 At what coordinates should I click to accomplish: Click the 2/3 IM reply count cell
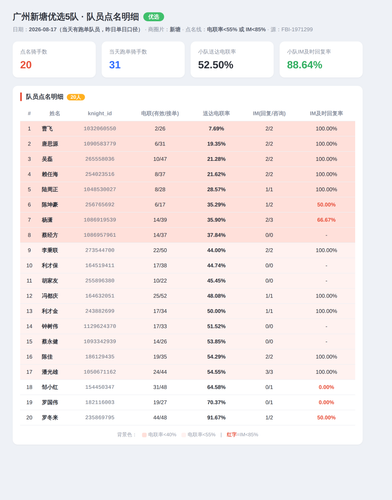click(269, 220)
